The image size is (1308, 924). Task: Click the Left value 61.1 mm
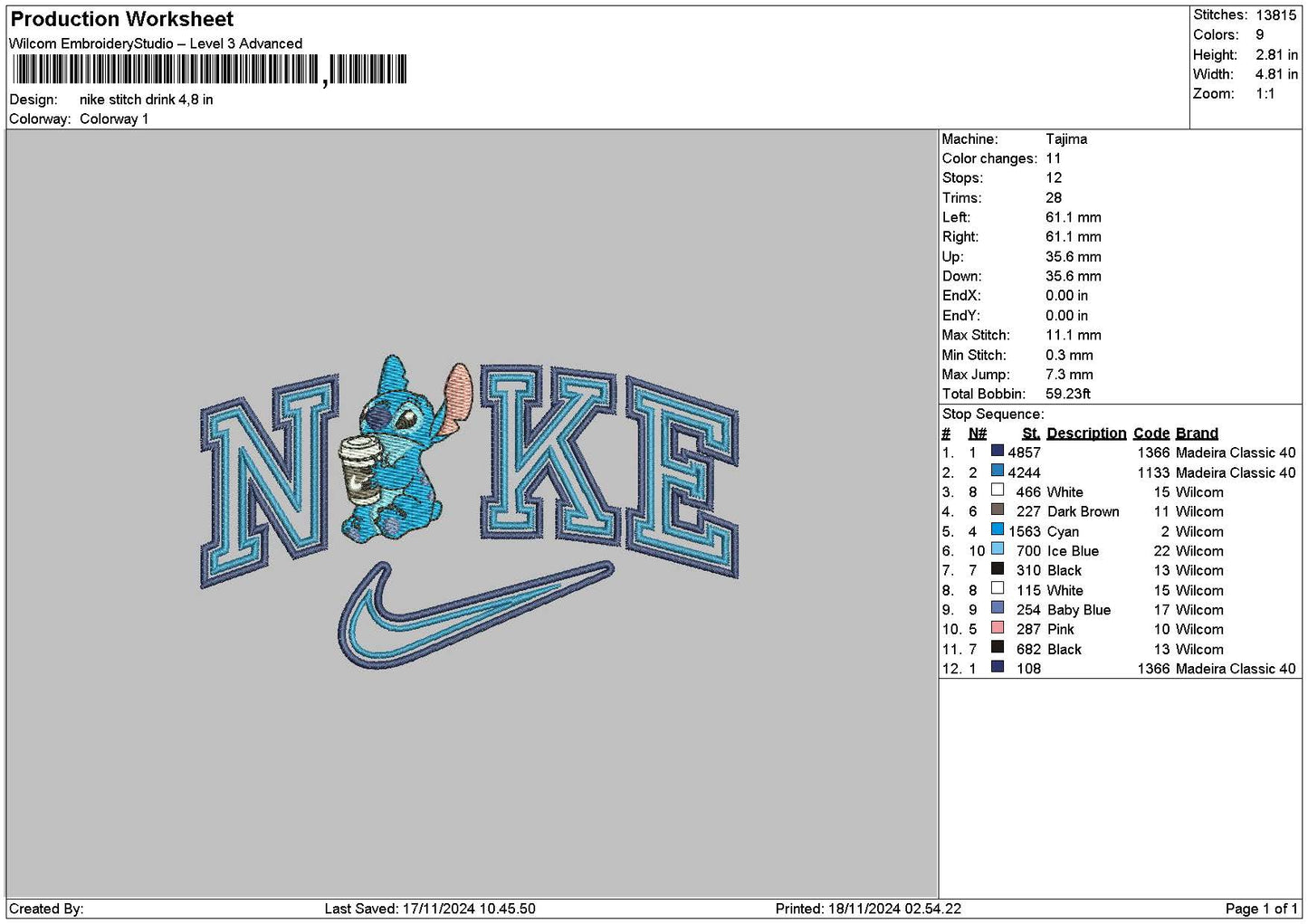click(1074, 218)
